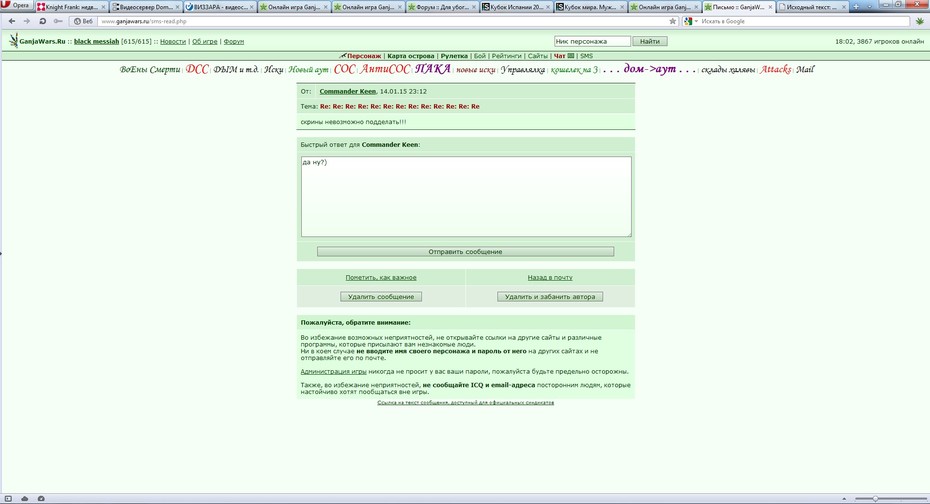The width and height of the screenshot is (930, 504).
Task: Click the Google search engine icon
Action: [x=688, y=21]
